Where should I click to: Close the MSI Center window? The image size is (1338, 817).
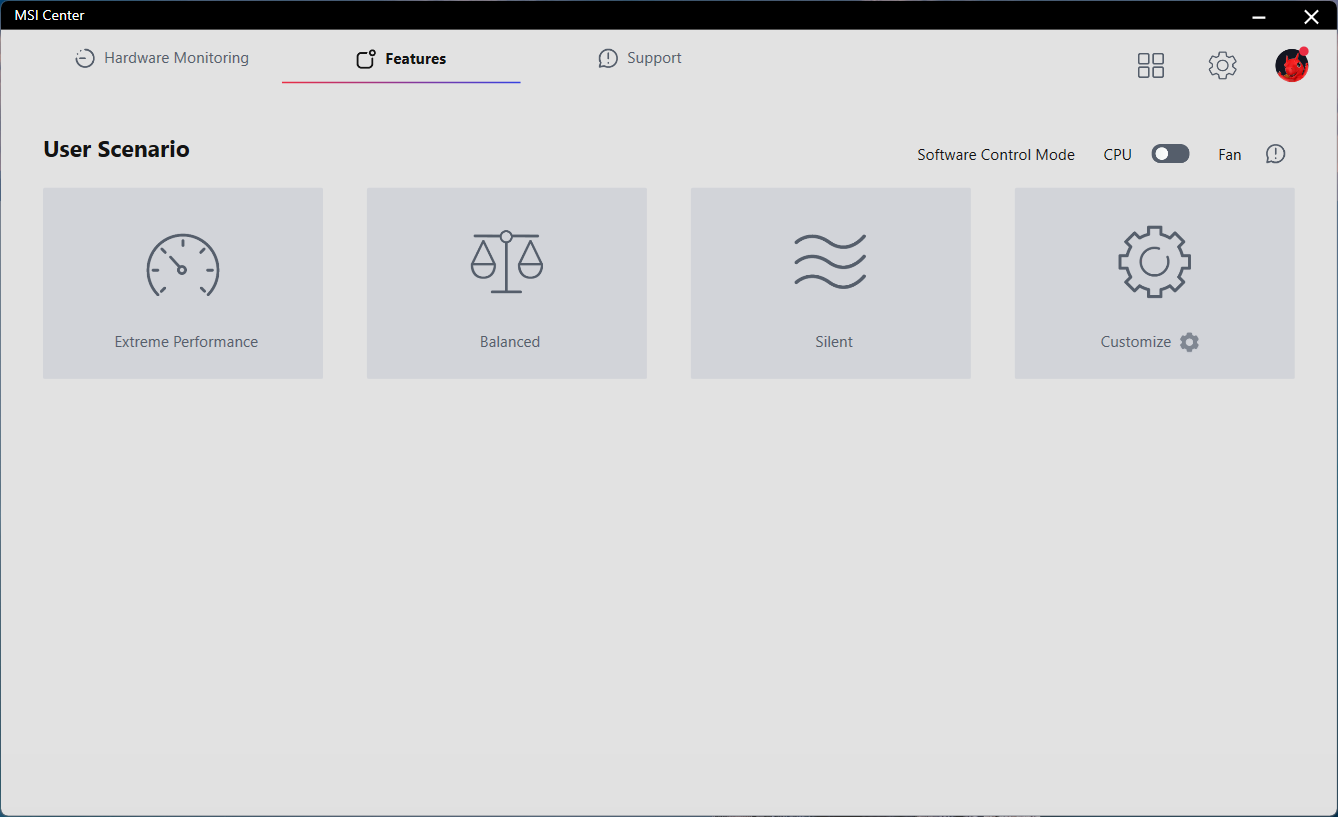pos(1311,16)
